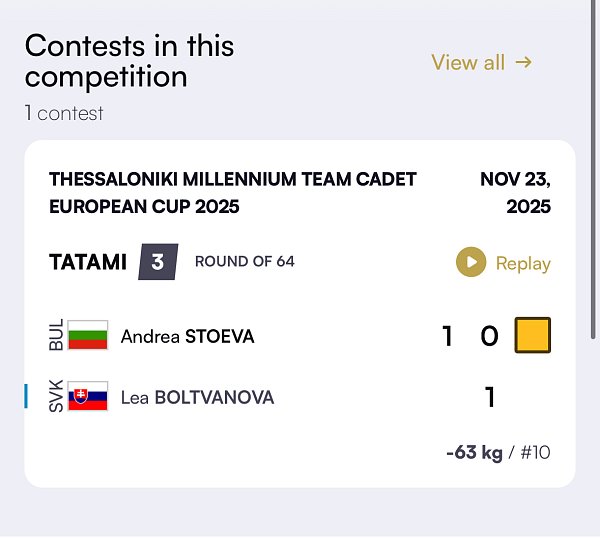Viewport: 600px width, 538px height.
Task: Click the gold Replay play icon
Action: point(471,263)
